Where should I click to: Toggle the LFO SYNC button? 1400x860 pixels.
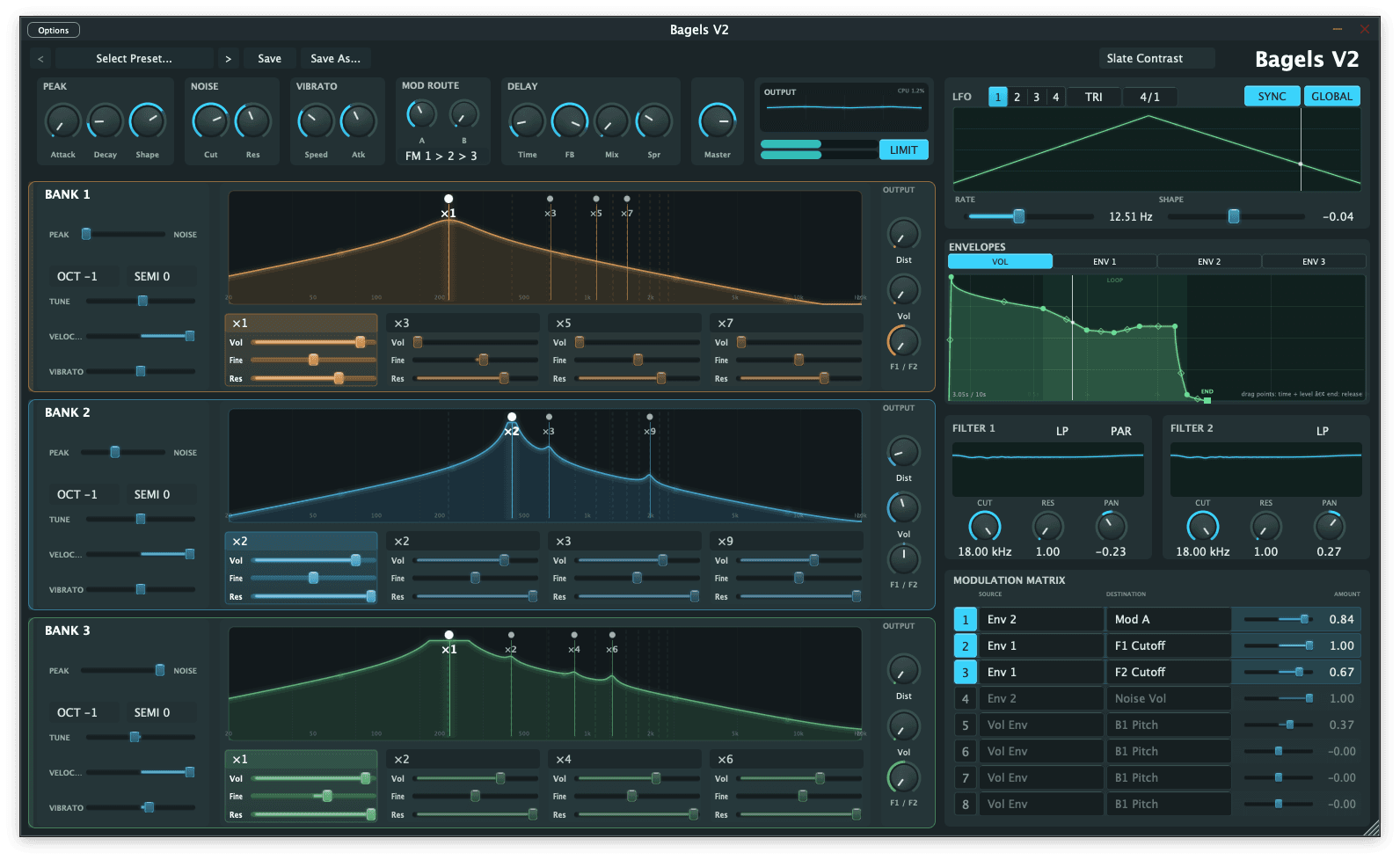coord(1272,97)
